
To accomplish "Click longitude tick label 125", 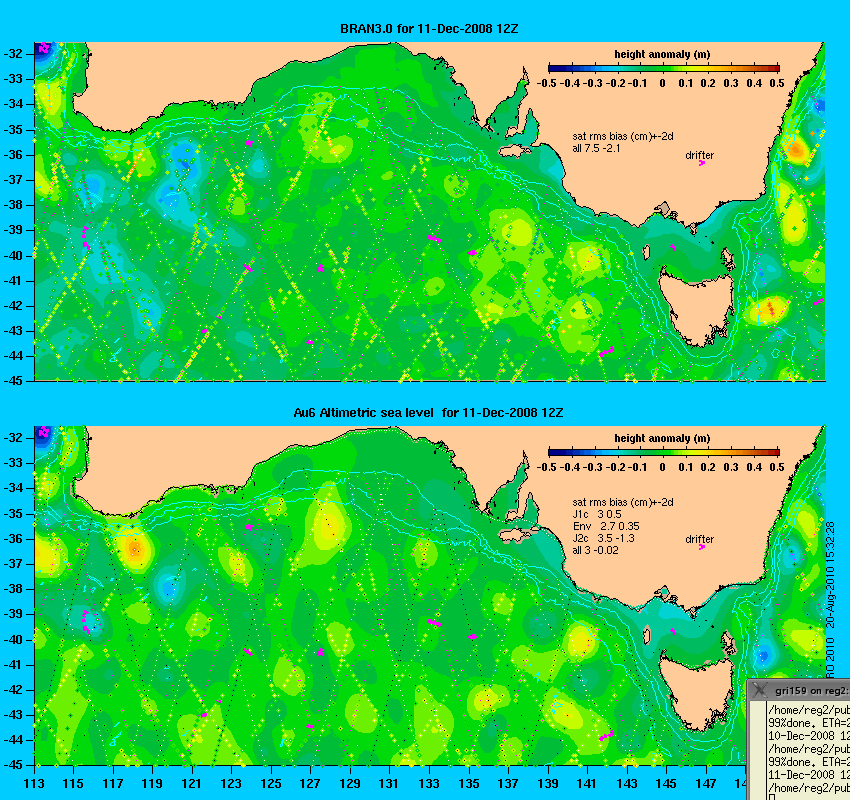I will click(x=271, y=784).
